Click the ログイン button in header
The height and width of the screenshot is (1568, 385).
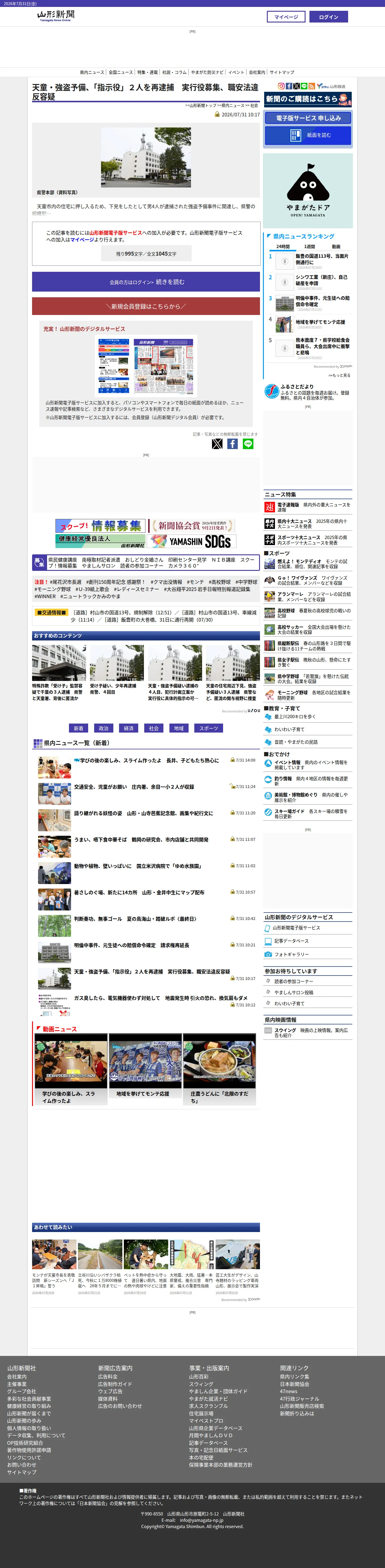(328, 17)
